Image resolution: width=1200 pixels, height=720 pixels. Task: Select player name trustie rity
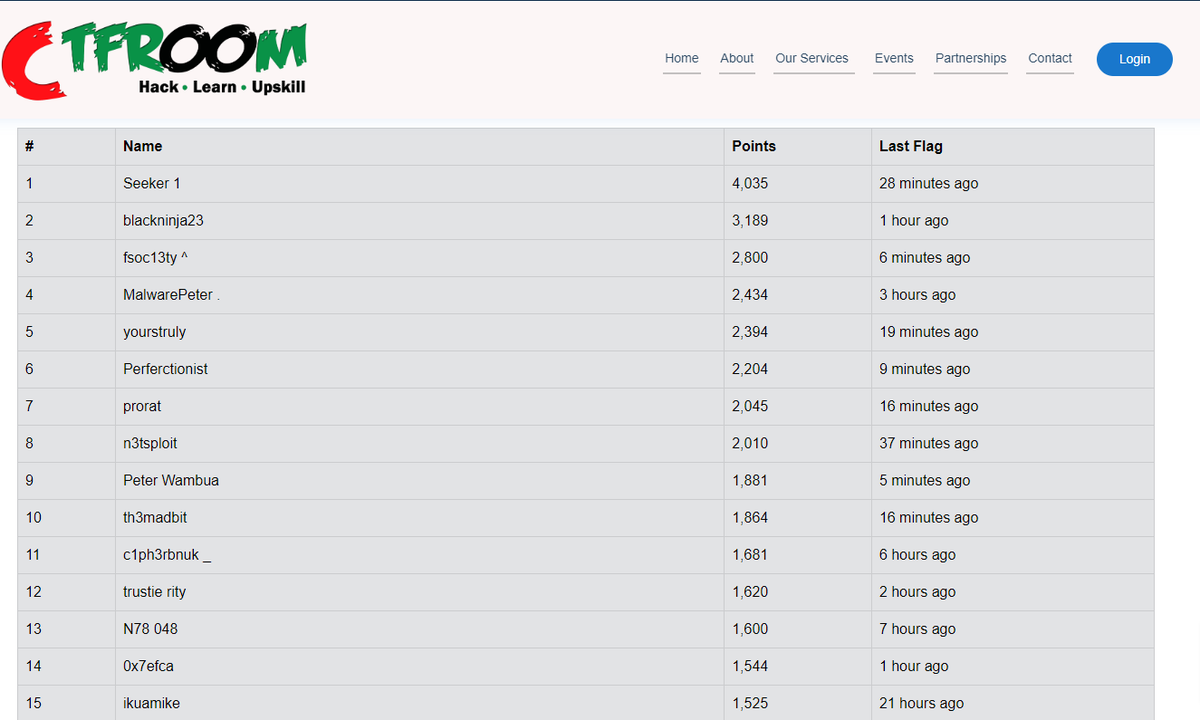pyautogui.click(x=155, y=592)
